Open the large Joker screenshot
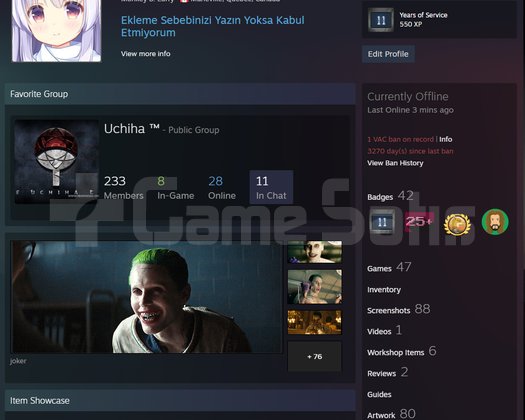The image size is (525, 420). pyautogui.click(x=146, y=296)
